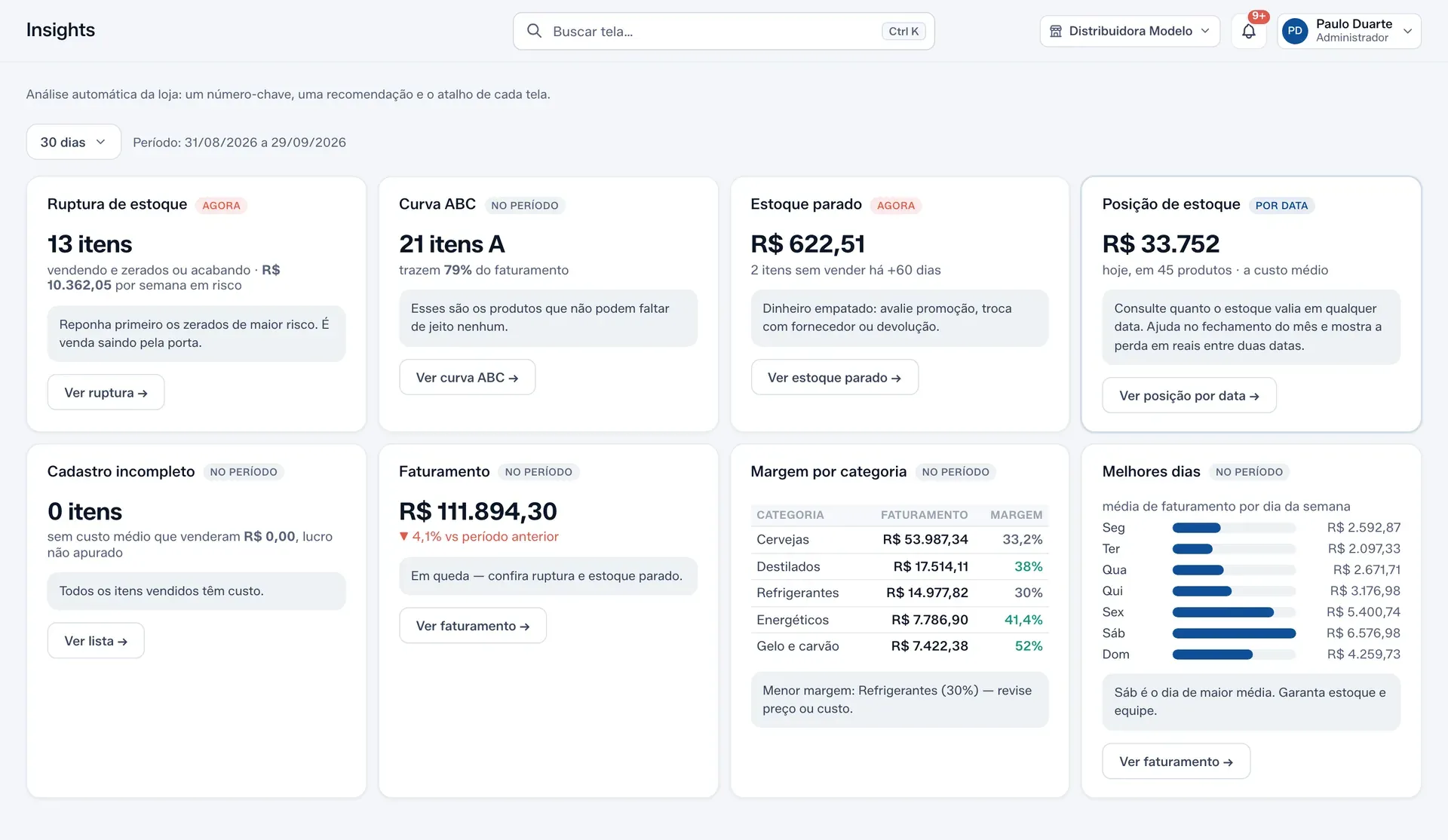Click the AGORA badge on Estoque parado

(x=895, y=205)
